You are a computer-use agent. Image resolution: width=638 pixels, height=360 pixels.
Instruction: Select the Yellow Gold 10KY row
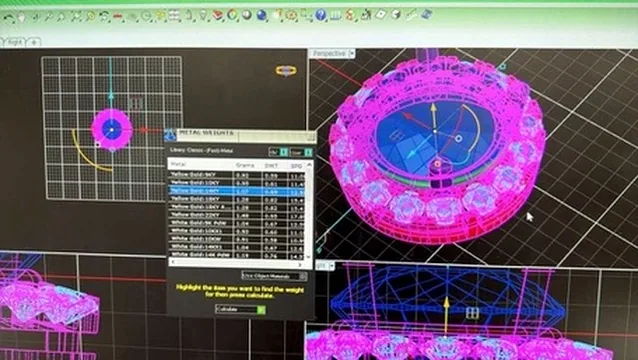tap(236, 183)
